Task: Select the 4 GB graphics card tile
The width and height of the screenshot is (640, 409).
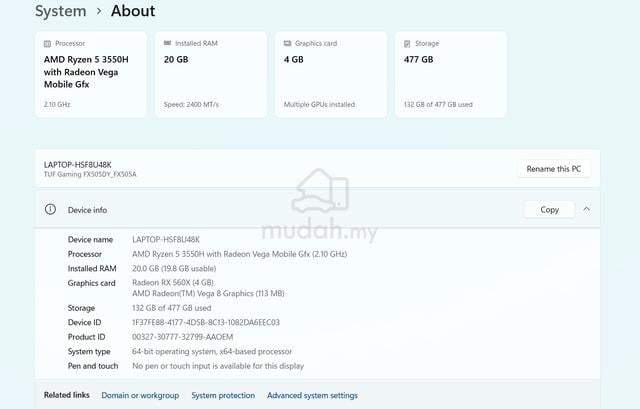Action: [331, 74]
